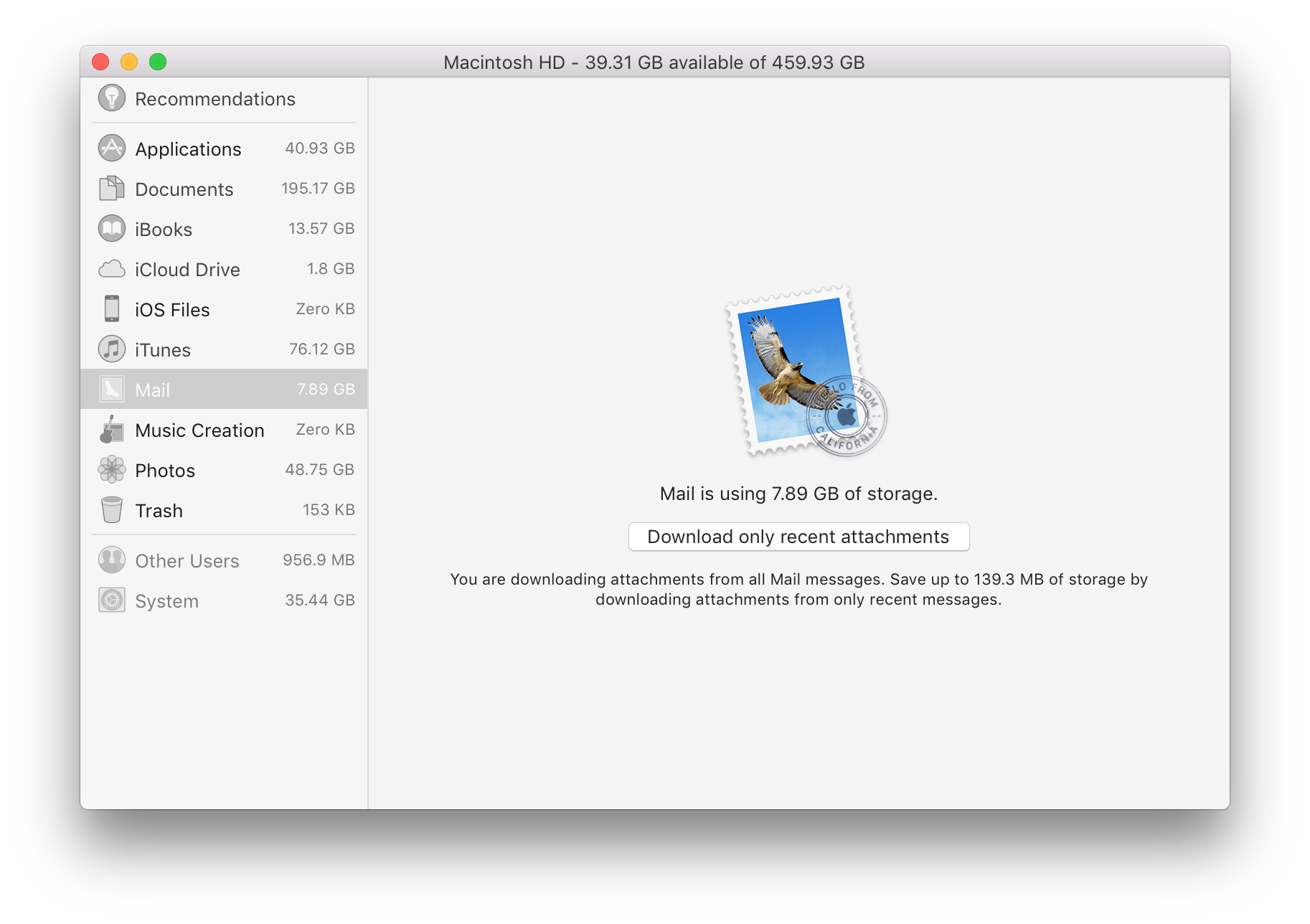Click the Zero KB iOS Files size
The width and height of the screenshot is (1310, 924).
click(x=326, y=308)
